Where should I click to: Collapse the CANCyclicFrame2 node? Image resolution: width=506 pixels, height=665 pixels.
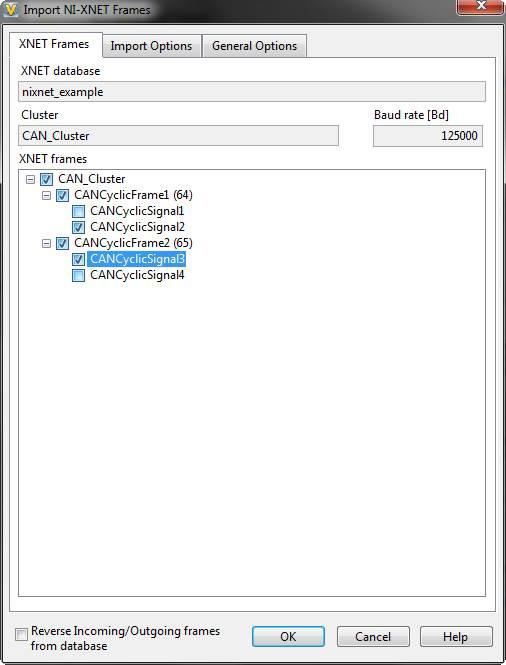pos(46,243)
